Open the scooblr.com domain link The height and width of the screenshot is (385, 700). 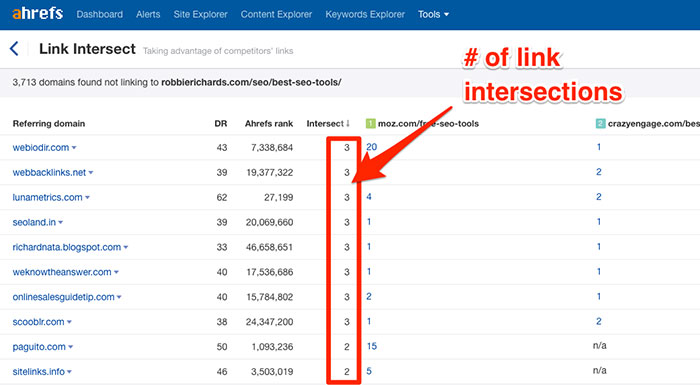38,322
